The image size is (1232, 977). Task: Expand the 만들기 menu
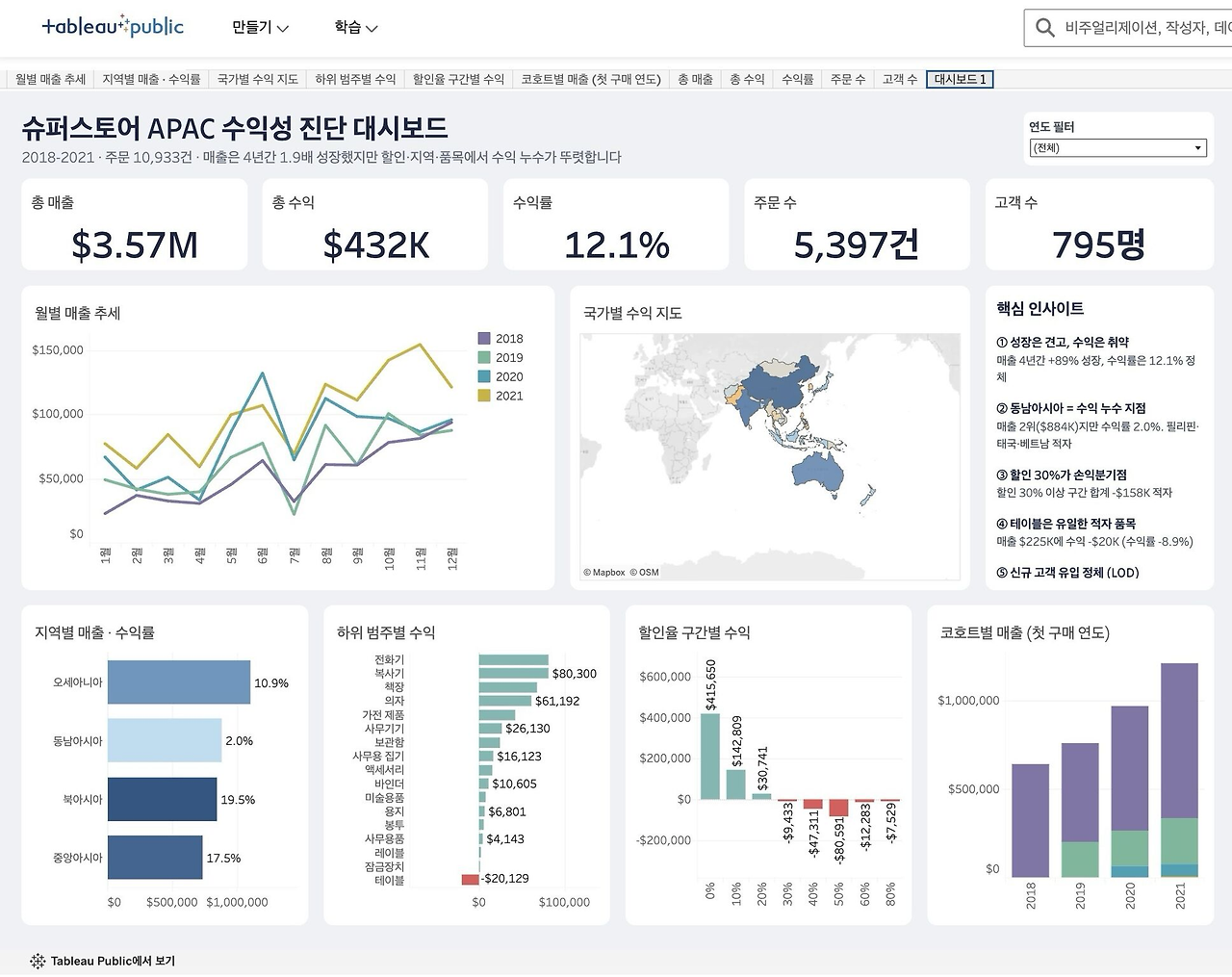(260, 28)
